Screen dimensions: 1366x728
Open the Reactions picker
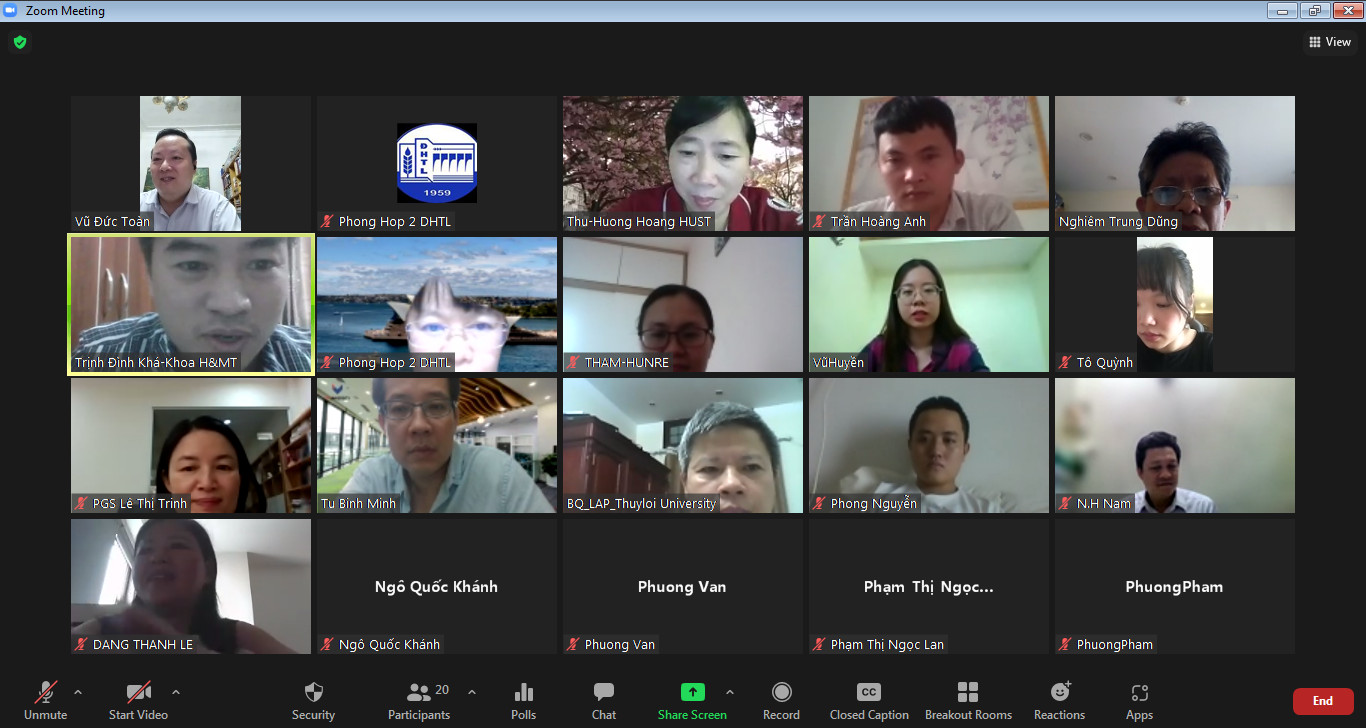click(1059, 700)
